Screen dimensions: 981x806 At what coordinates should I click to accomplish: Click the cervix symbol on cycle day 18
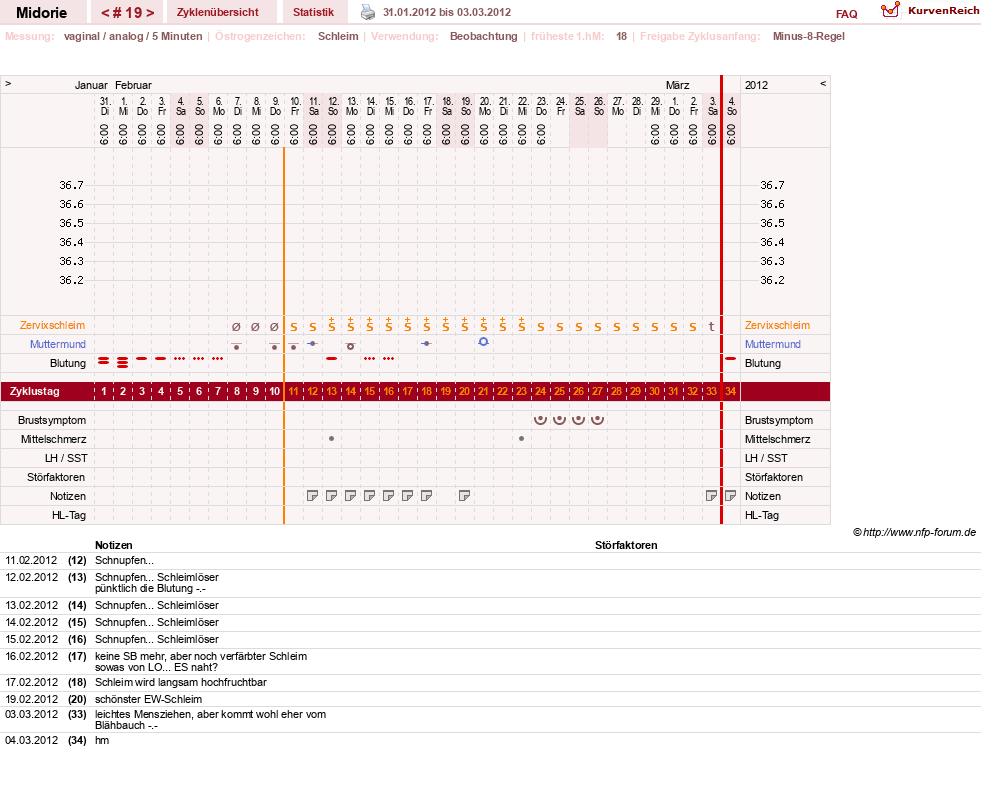426,344
